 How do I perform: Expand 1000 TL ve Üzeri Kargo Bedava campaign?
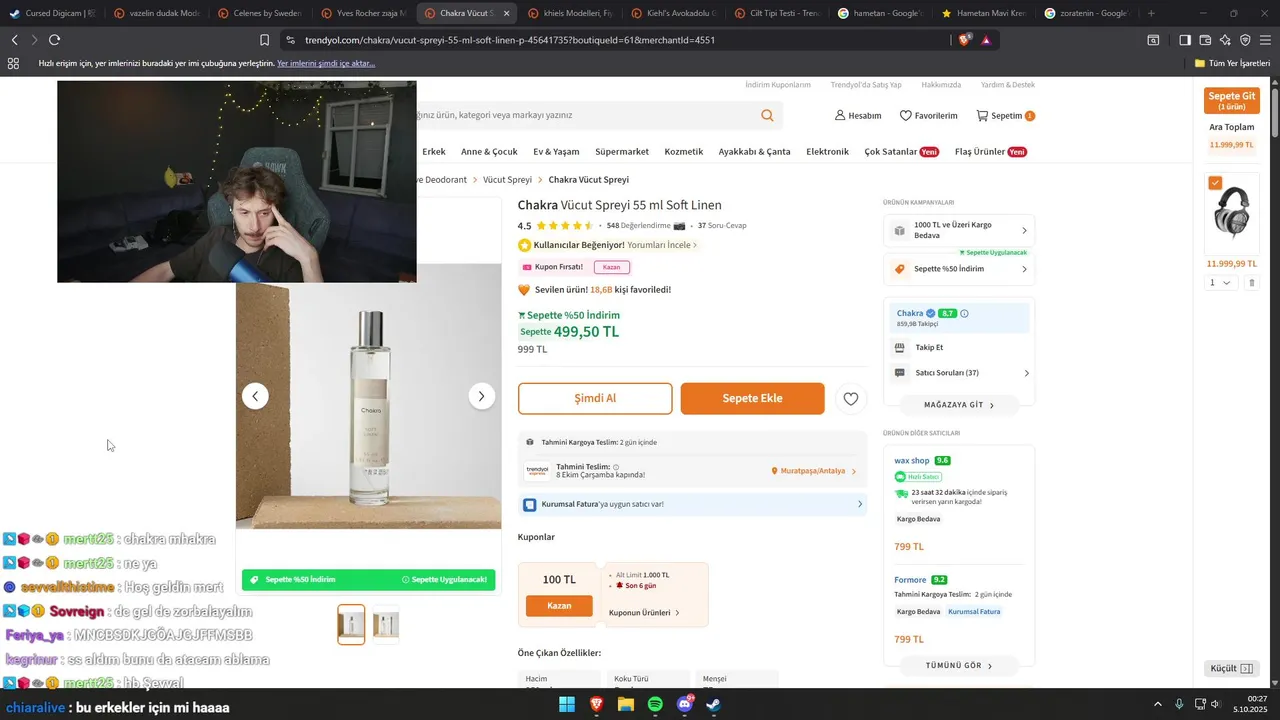(960, 230)
